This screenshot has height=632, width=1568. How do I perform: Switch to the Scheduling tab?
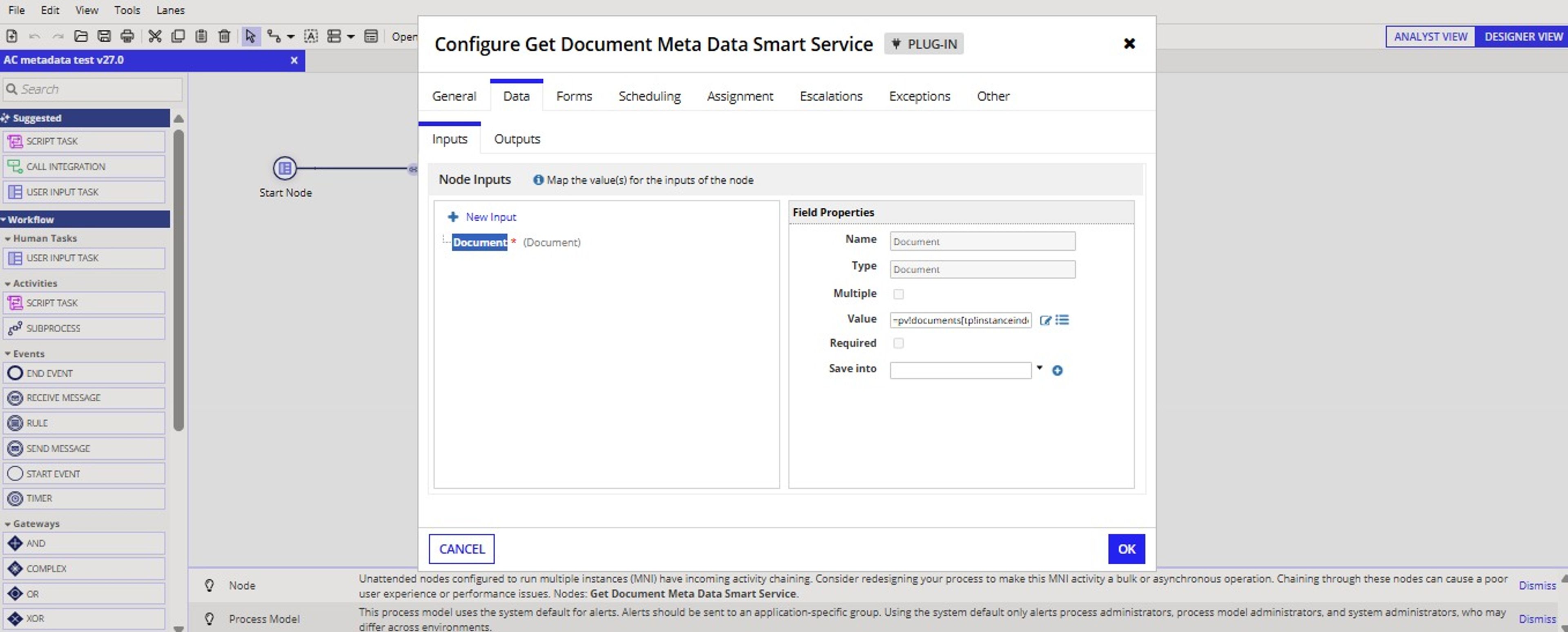650,96
